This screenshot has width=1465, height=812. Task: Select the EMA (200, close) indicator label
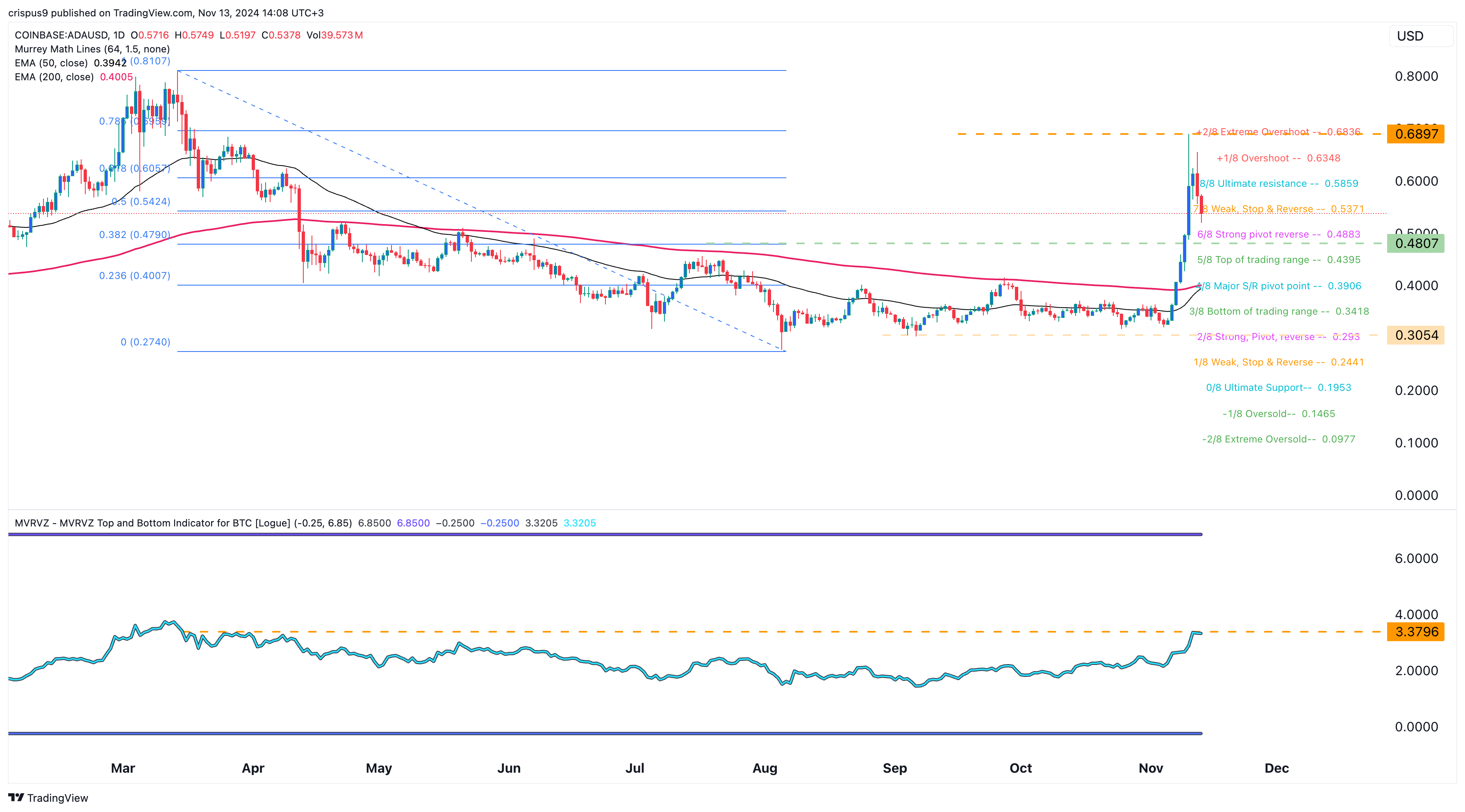click(x=54, y=77)
